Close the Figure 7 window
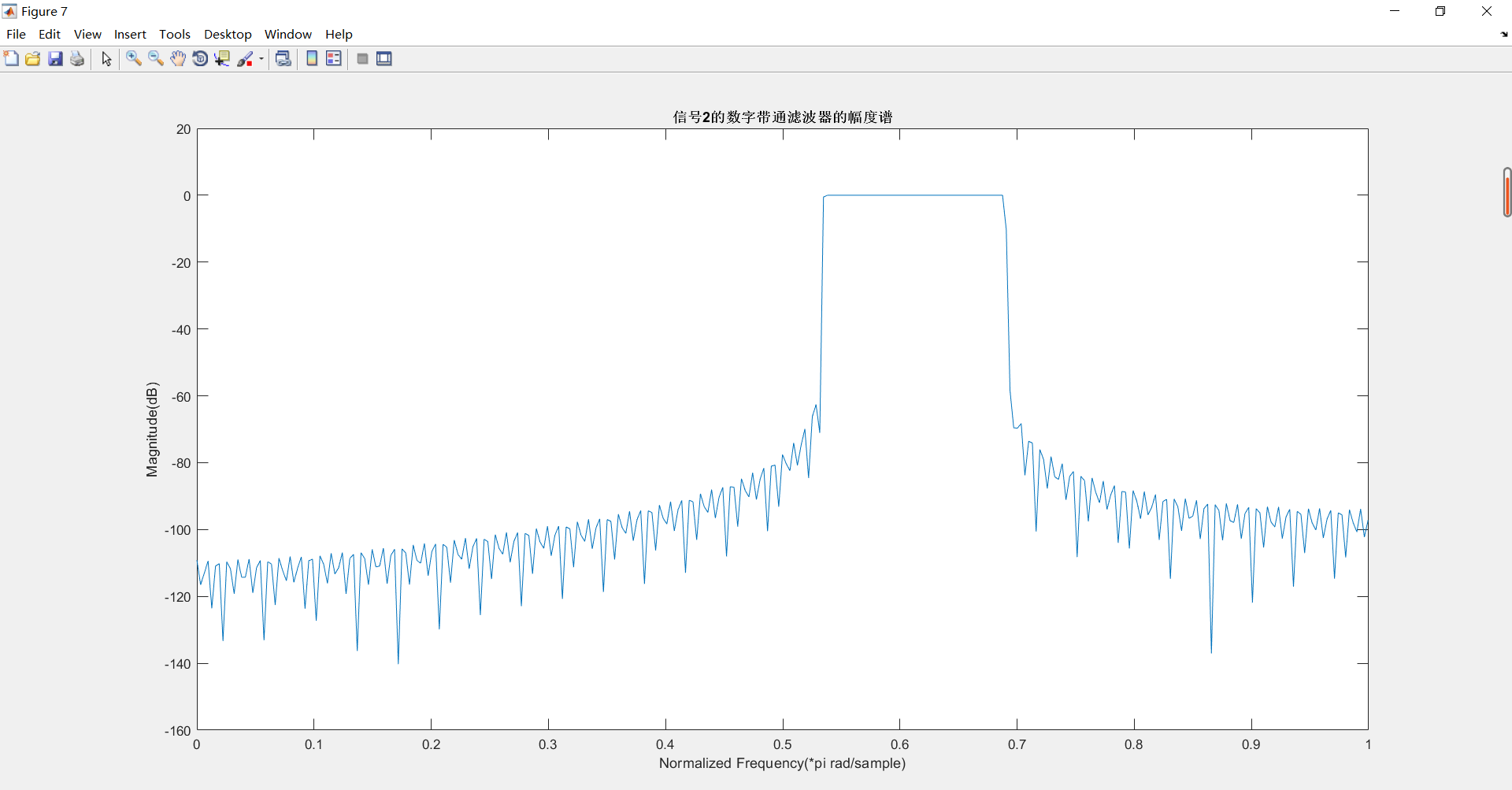 coord(1487,11)
